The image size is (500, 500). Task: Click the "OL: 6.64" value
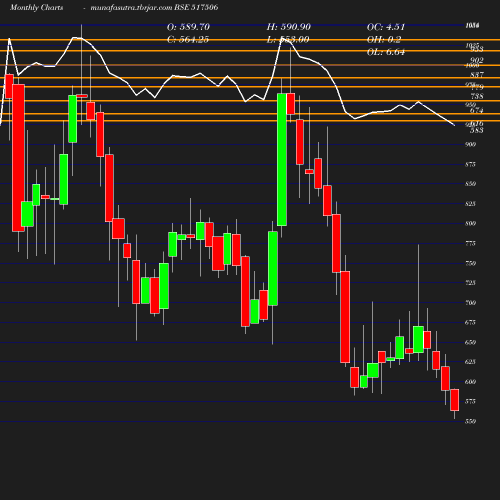pos(386,52)
